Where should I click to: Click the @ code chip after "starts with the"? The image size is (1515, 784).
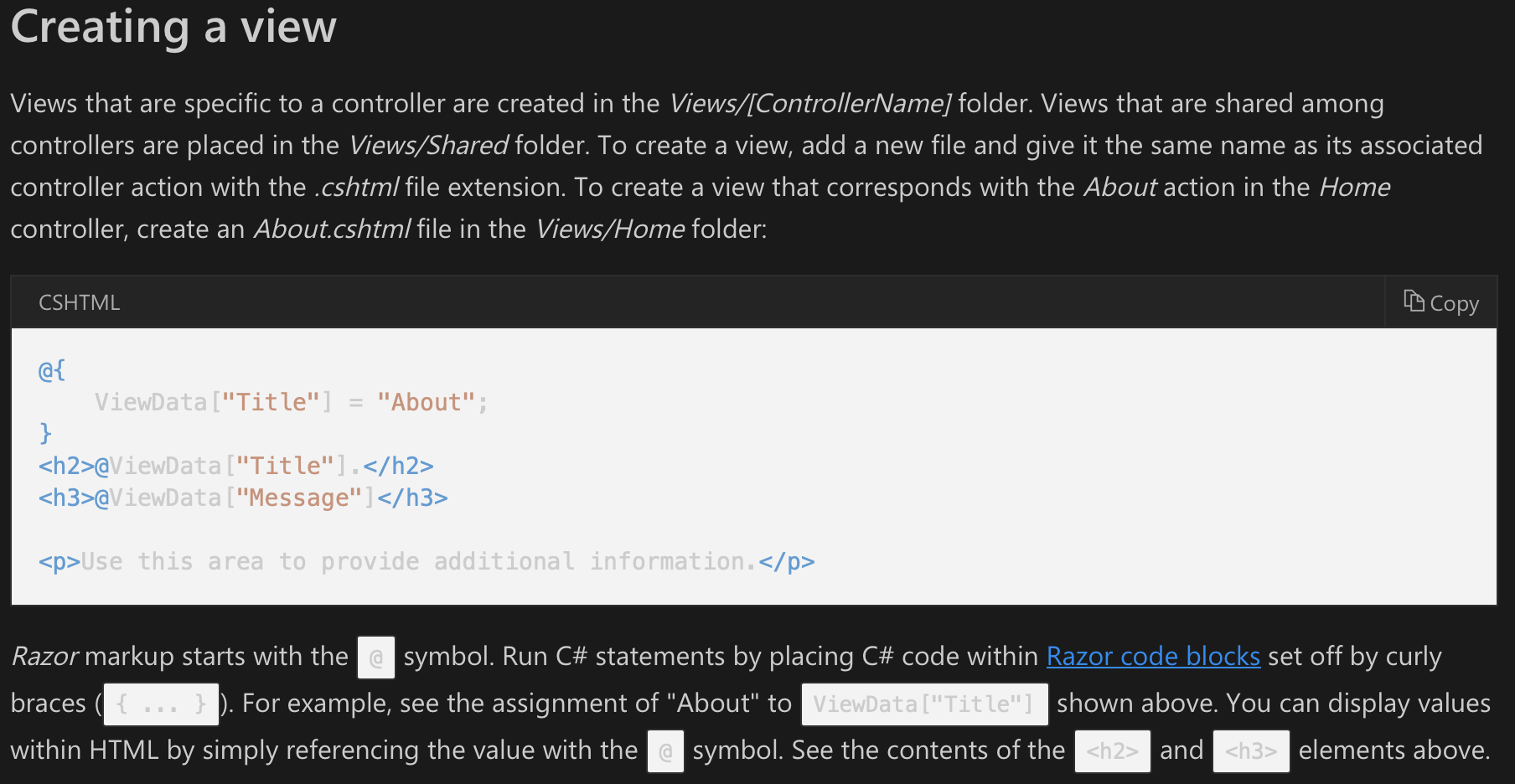(x=376, y=658)
